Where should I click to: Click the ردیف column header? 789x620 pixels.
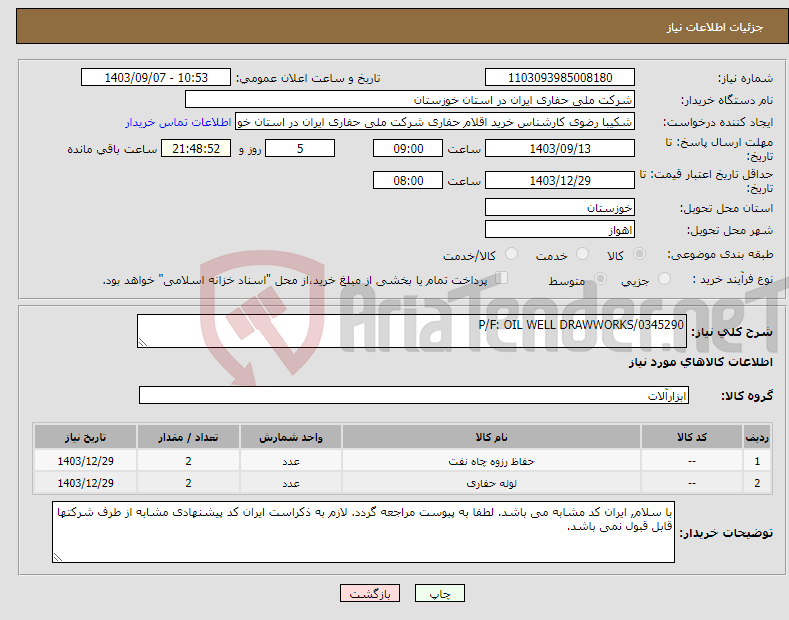coord(757,437)
